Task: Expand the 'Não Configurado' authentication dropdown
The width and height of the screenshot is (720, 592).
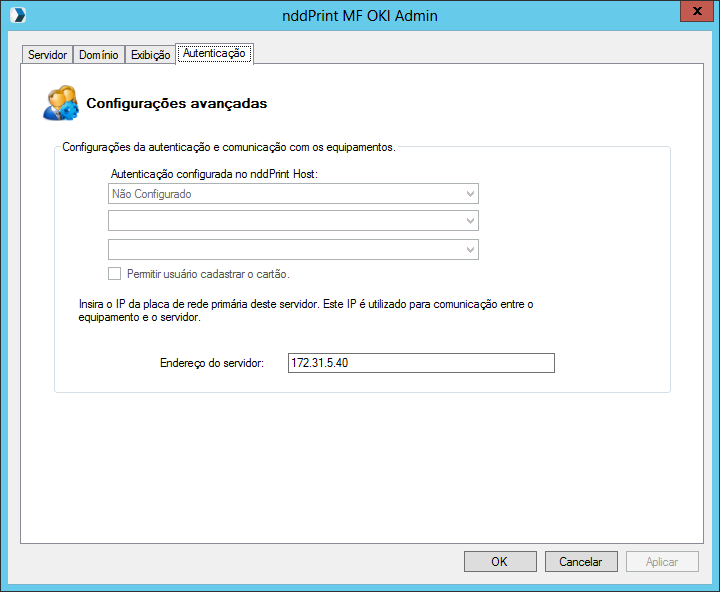Action: click(292, 194)
